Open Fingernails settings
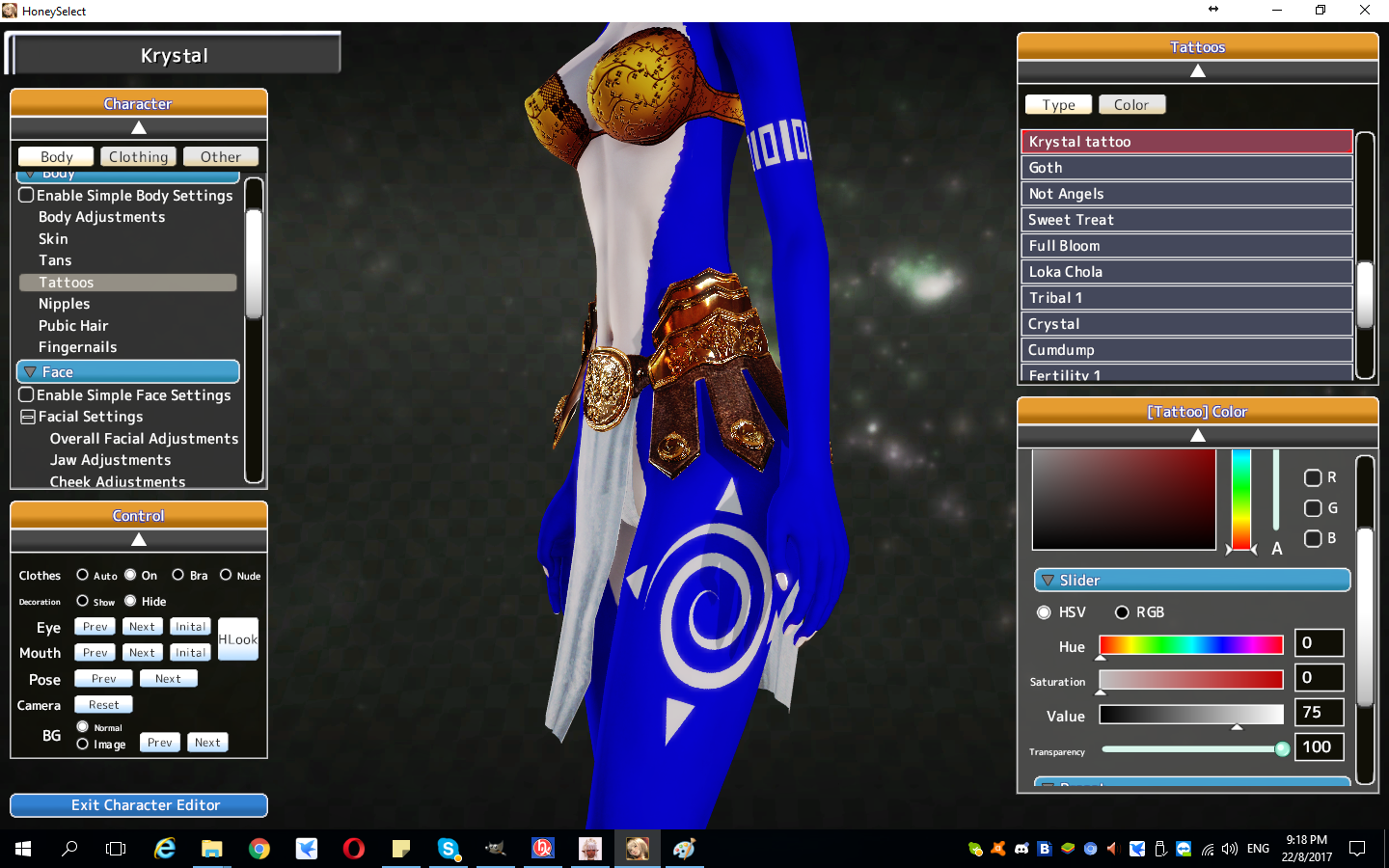 tap(77, 347)
